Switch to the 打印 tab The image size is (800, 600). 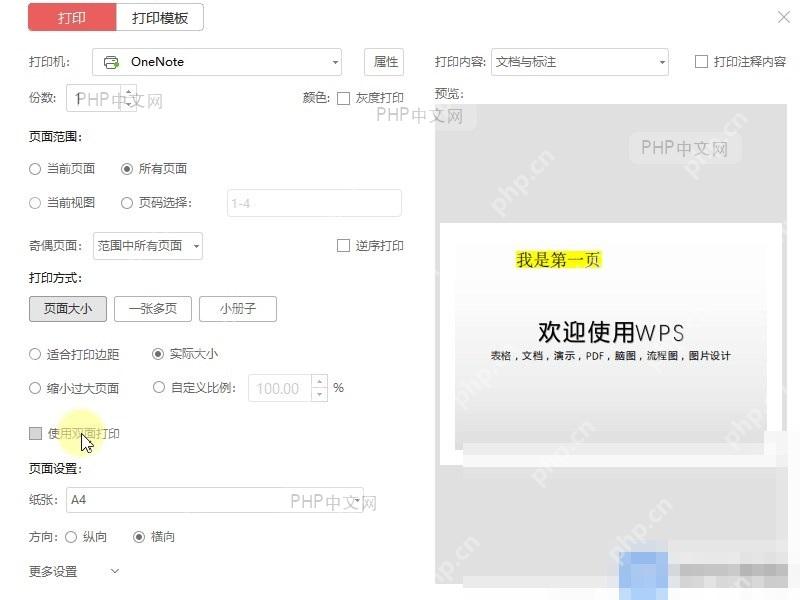[72, 18]
